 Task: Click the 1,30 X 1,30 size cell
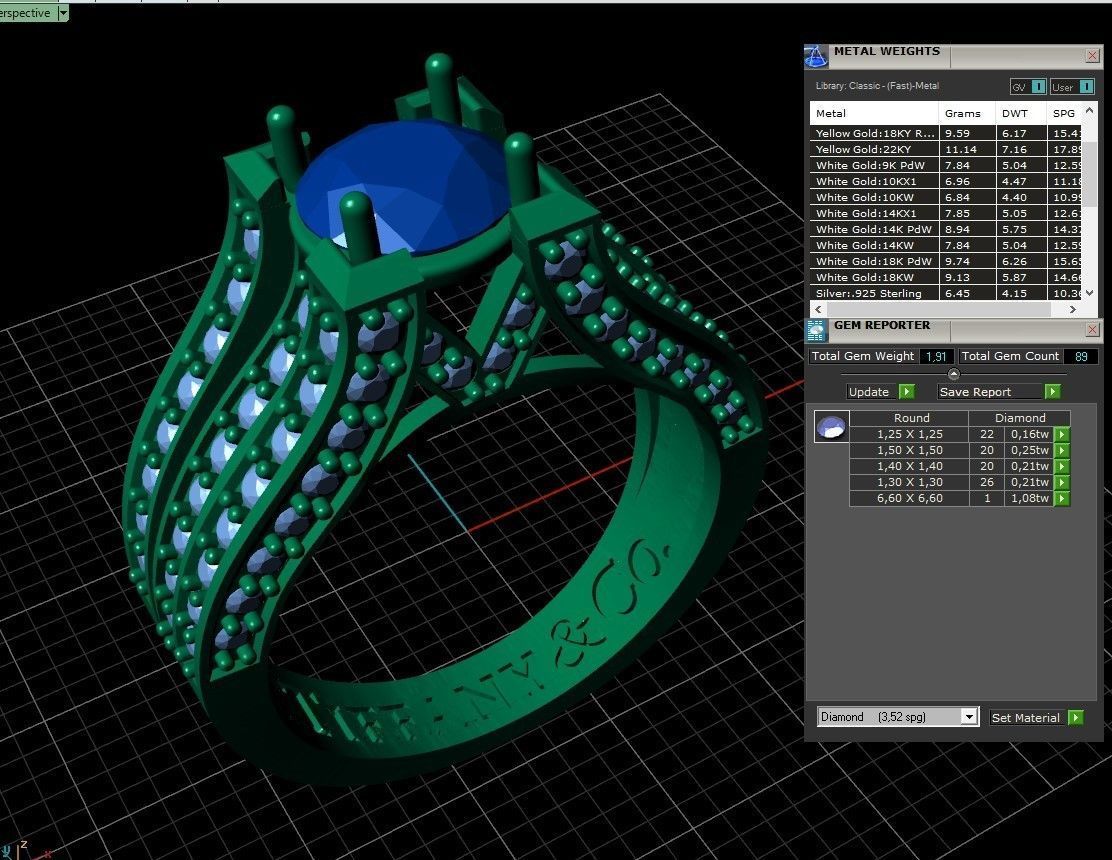tap(909, 482)
